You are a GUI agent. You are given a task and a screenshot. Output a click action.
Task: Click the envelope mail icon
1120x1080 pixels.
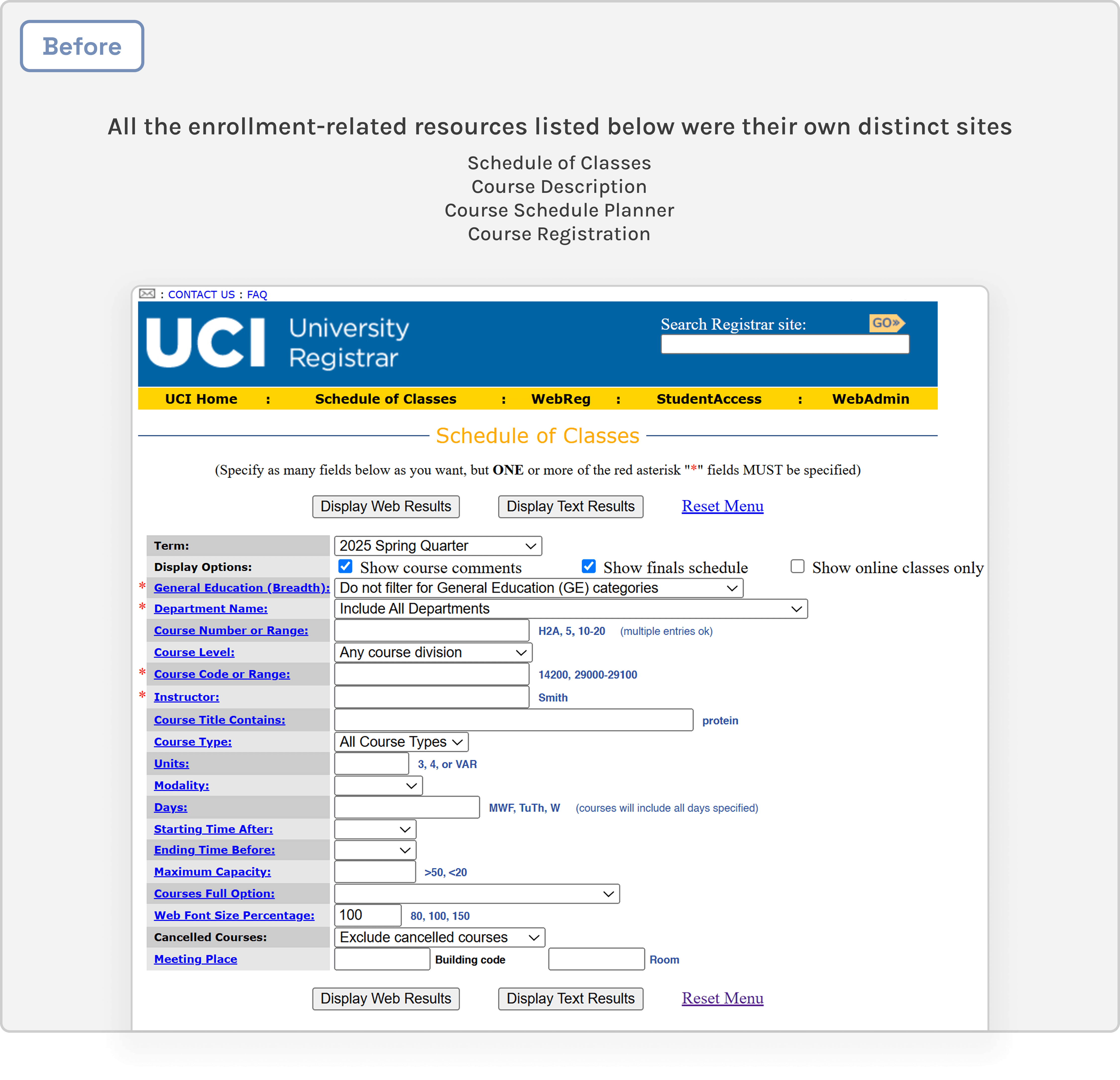pyautogui.click(x=147, y=294)
